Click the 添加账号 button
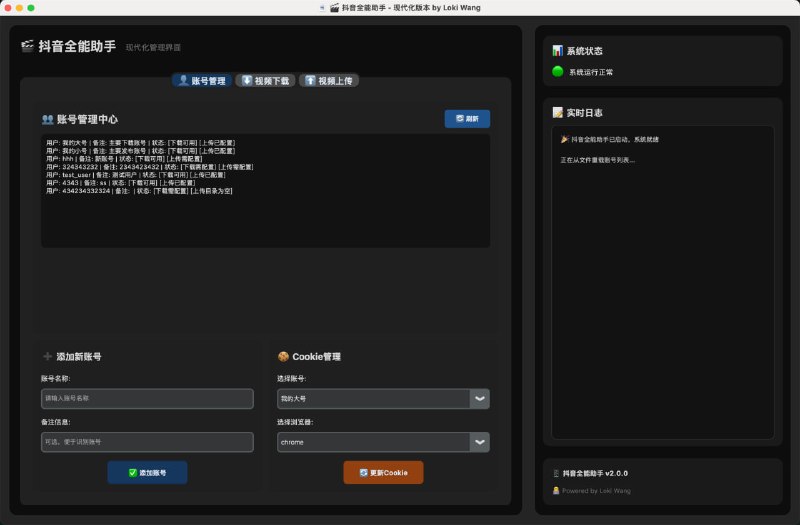 (x=147, y=472)
